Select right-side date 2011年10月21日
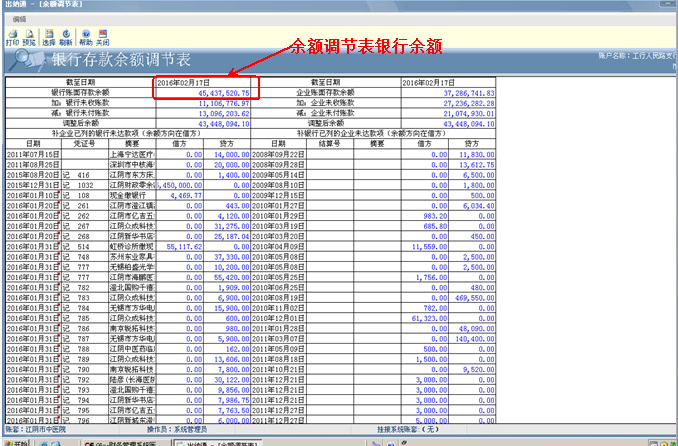 click(x=278, y=369)
